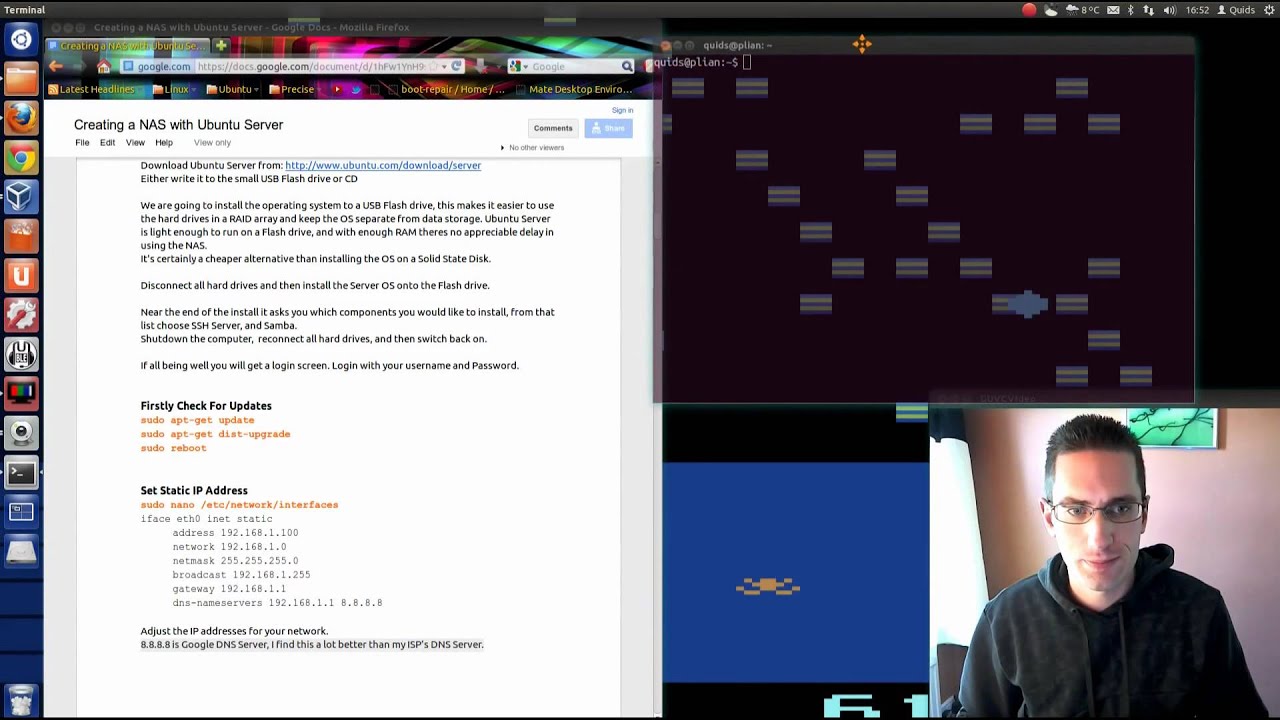This screenshot has width=1280, height=720.
Task: Open the Files folder launcher icon
Action: 21,79
